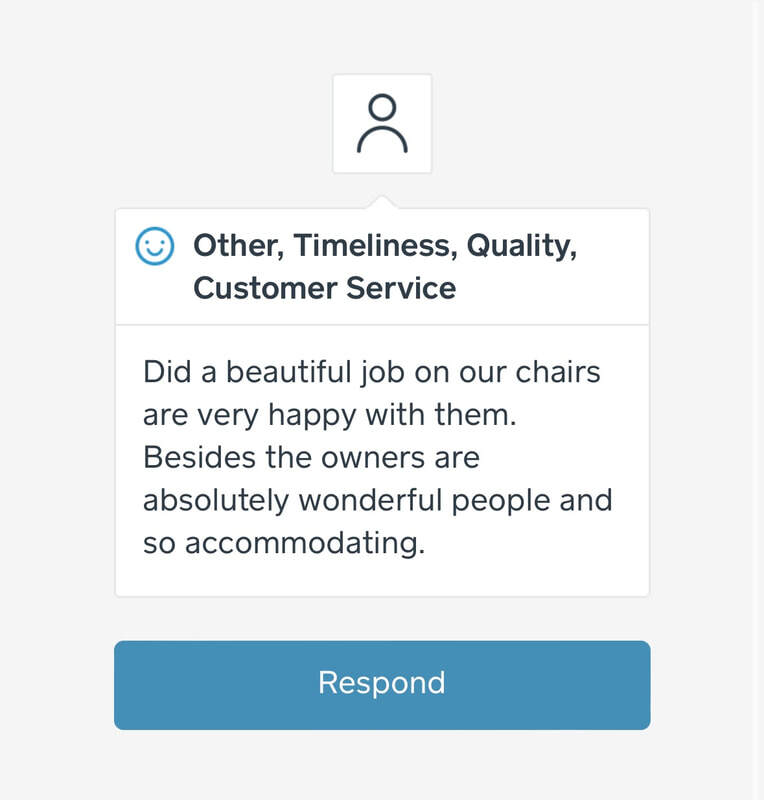Click the text "are very happy with them."
Screen dimensions: 764x800
coord(329,415)
